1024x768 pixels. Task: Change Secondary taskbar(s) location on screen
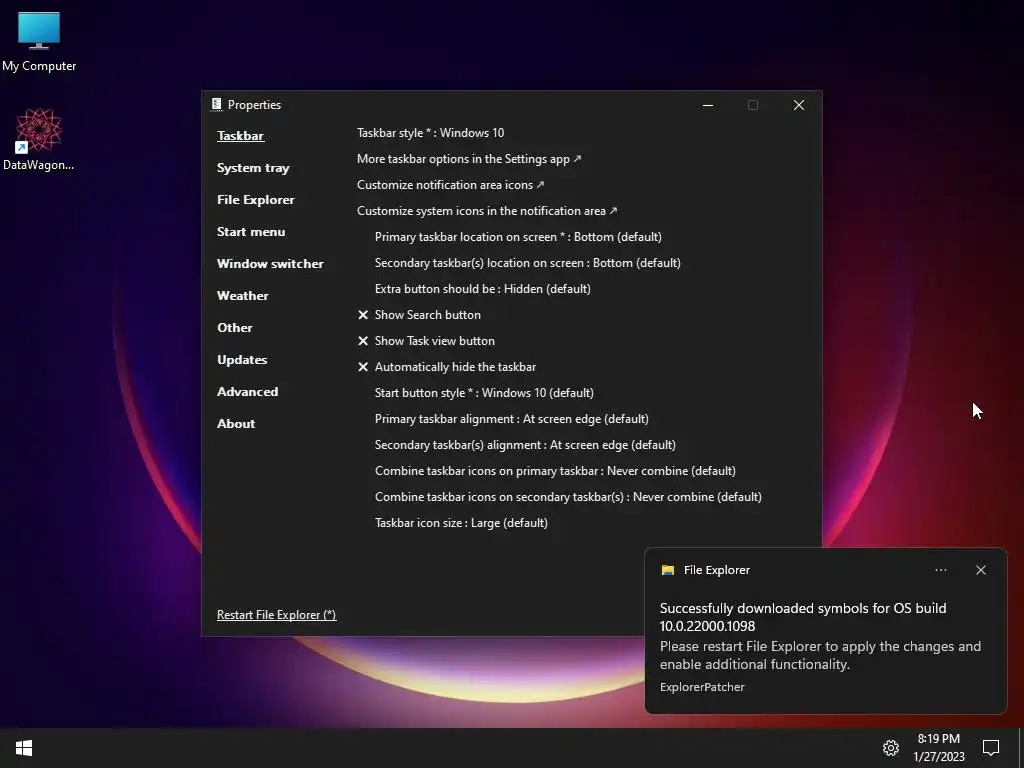[x=528, y=263]
